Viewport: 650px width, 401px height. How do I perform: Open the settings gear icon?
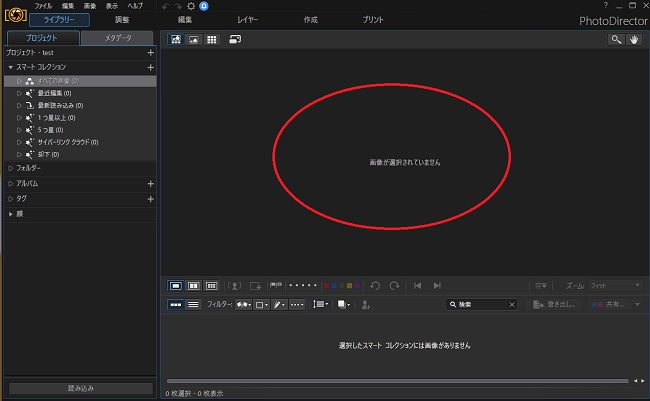(x=192, y=6)
